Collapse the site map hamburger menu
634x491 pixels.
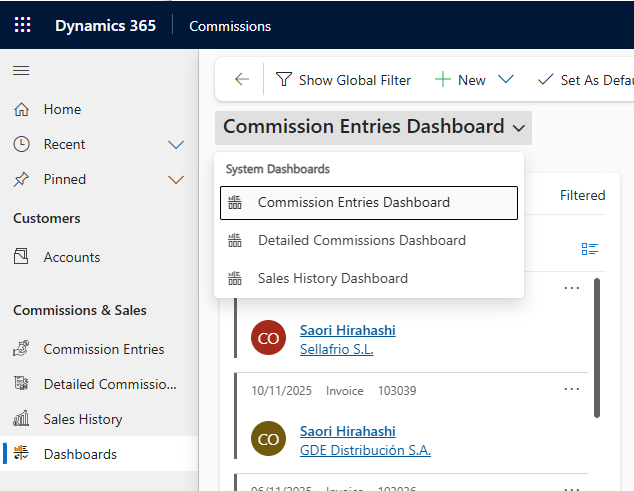tap(21, 70)
